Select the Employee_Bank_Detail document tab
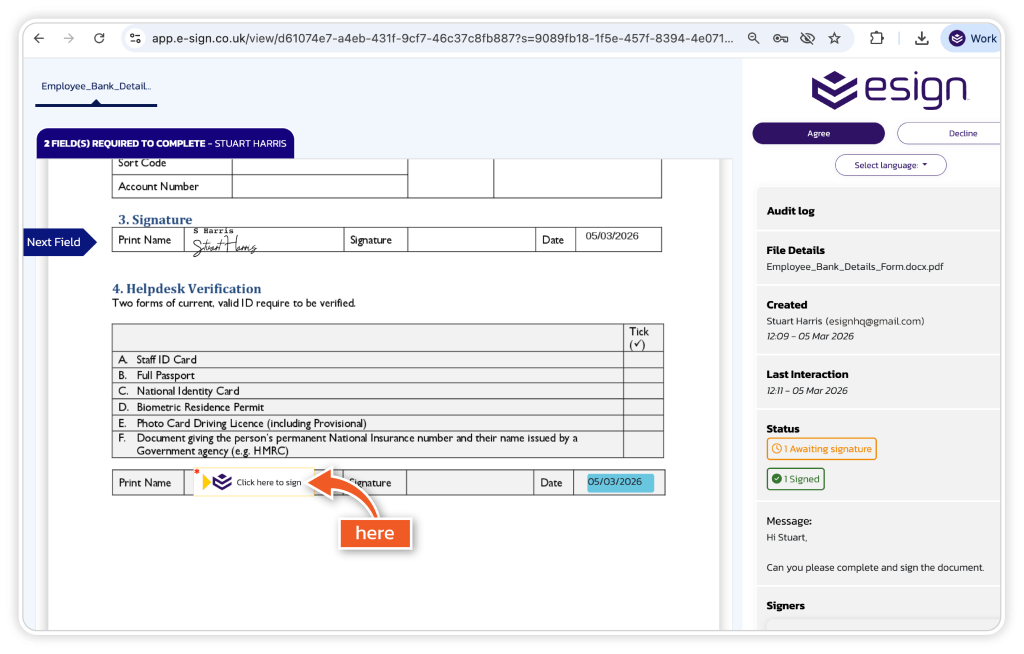The height and width of the screenshot is (654, 1024). coord(96,86)
